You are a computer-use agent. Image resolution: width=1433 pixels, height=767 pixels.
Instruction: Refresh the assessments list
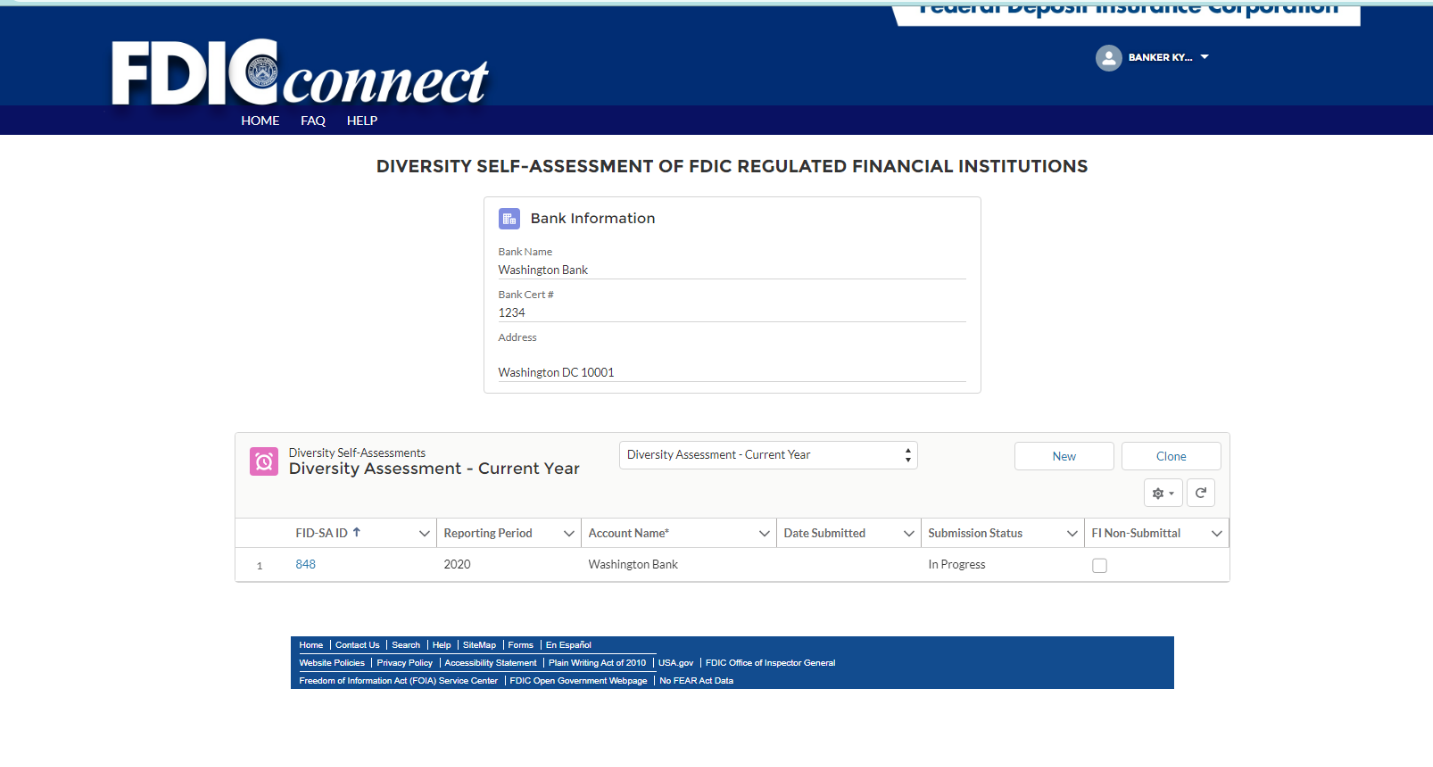point(1201,493)
